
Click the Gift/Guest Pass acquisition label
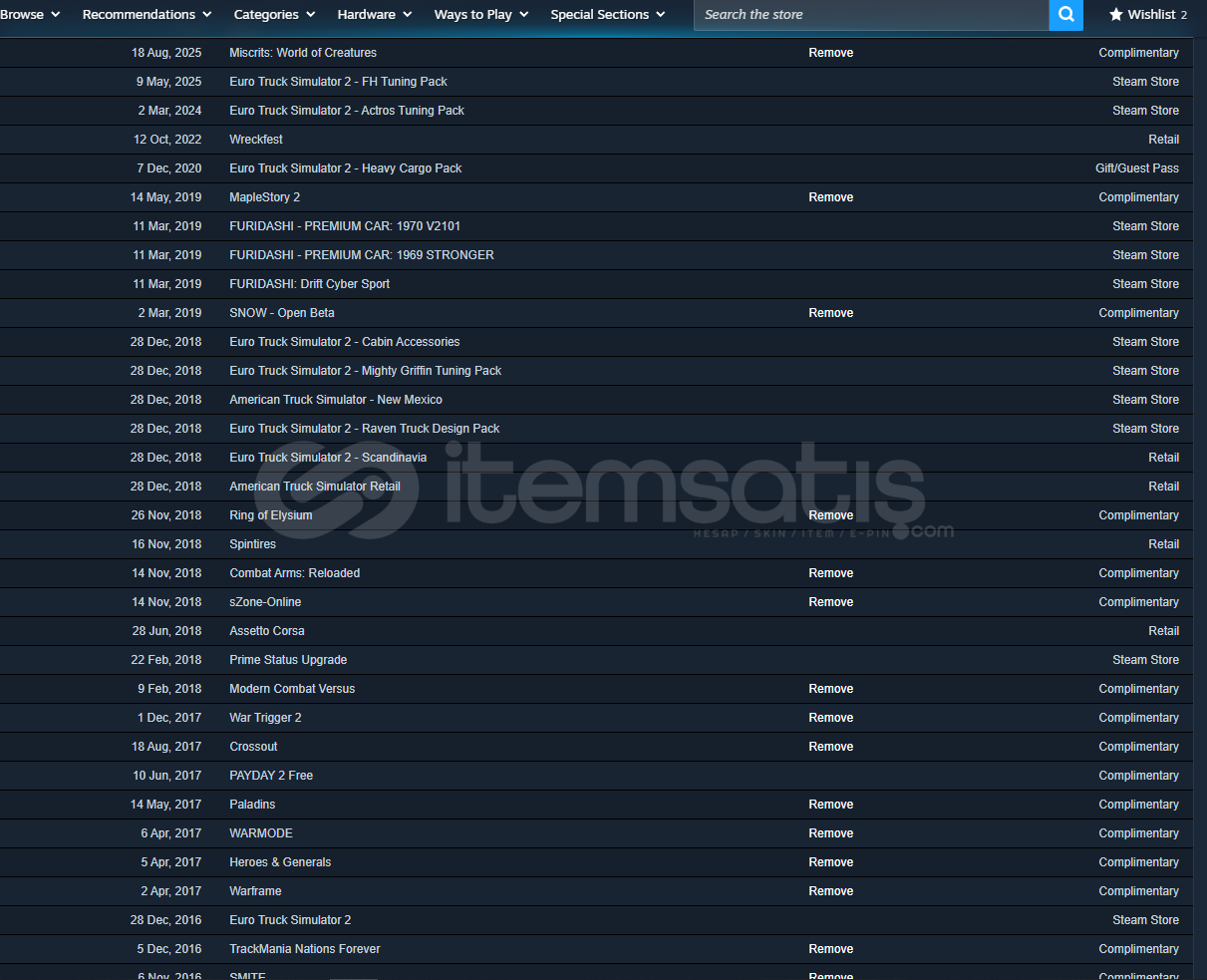point(1137,168)
